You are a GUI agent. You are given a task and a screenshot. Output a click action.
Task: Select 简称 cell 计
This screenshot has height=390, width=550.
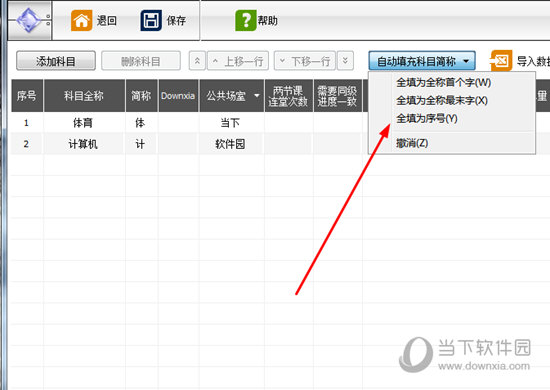click(141, 144)
